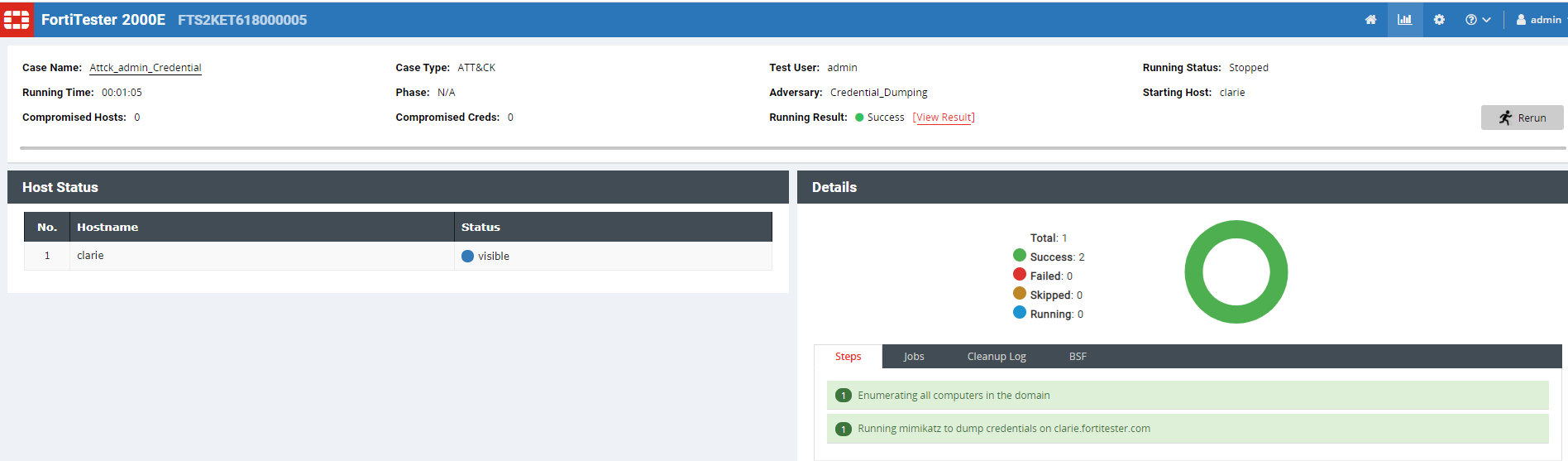The width and height of the screenshot is (1568, 461).
Task: Click the FortiTester 2000E title
Action: click(x=103, y=20)
